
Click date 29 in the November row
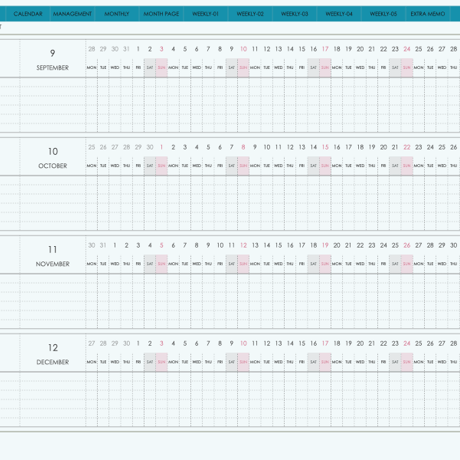pyautogui.click(x=442, y=245)
